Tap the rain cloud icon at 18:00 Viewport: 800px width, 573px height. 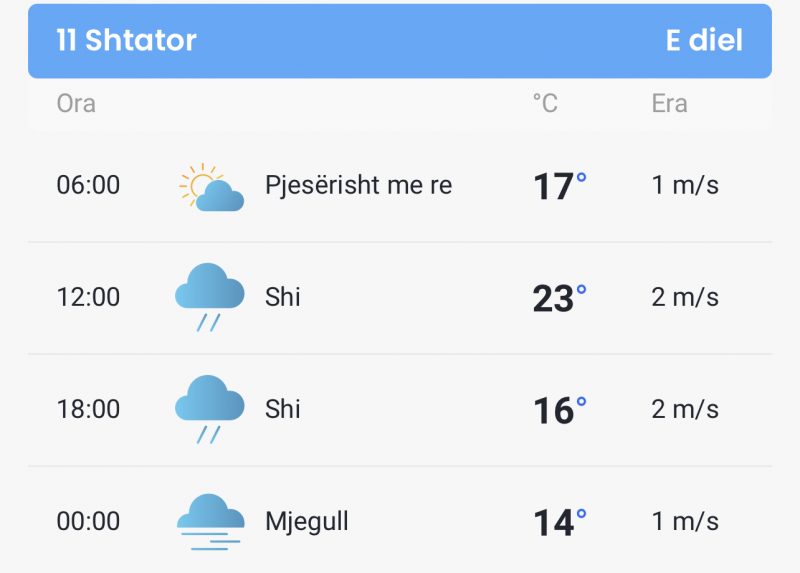click(210, 410)
